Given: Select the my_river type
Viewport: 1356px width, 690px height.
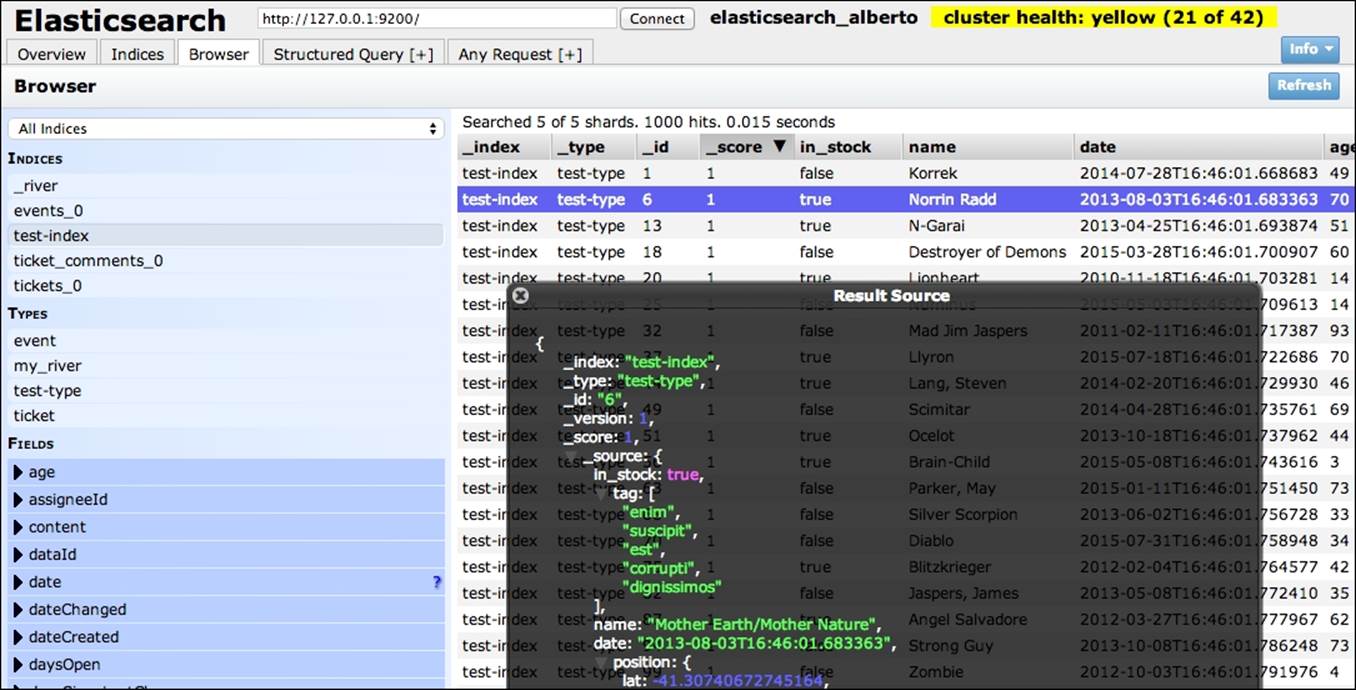Looking at the screenshot, I should point(48,366).
